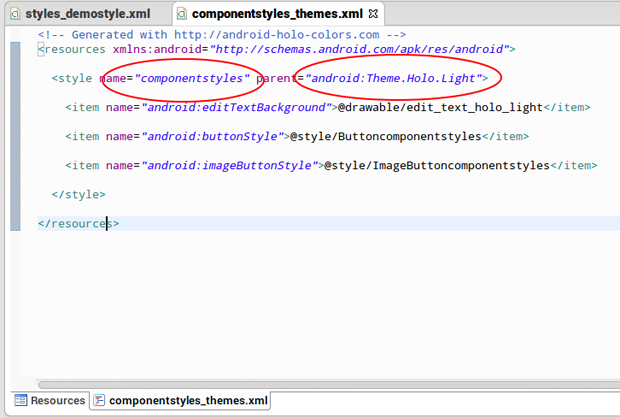Open the Resources bottom tab
This screenshot has height=418, width=620.
(49, 401)
